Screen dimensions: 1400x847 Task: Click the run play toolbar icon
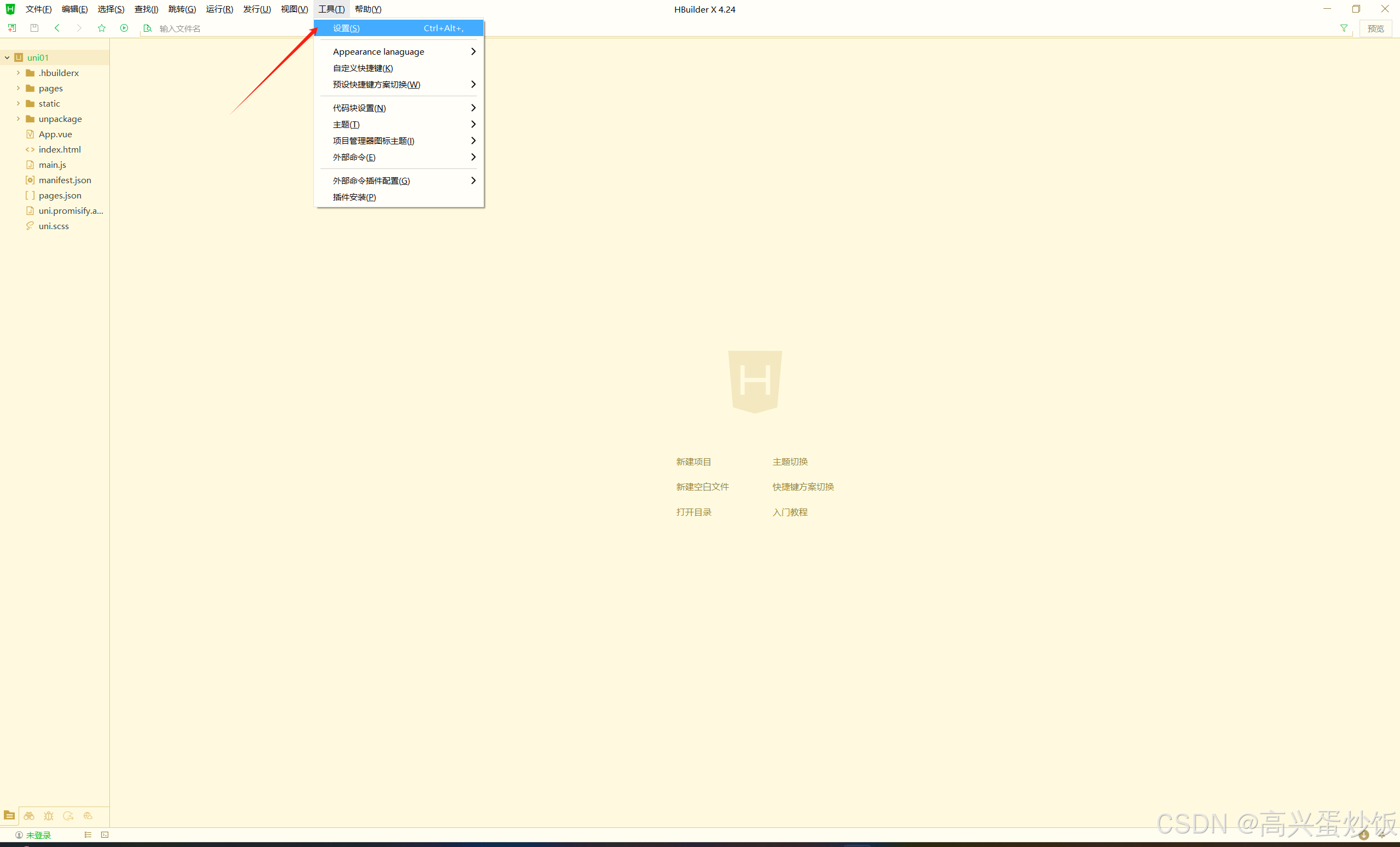click(x=124, y=28)
